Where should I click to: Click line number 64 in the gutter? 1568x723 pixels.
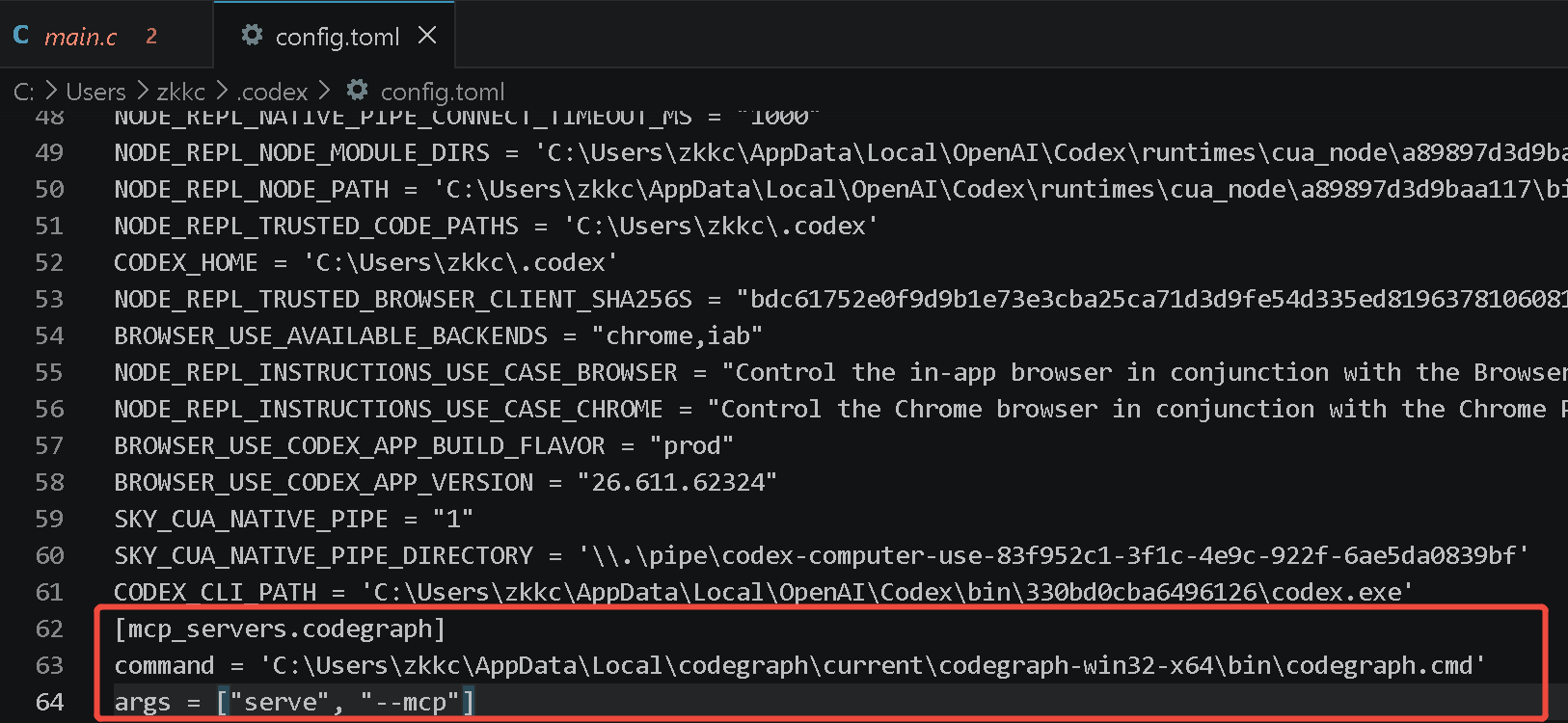click(x=49, y=702)
